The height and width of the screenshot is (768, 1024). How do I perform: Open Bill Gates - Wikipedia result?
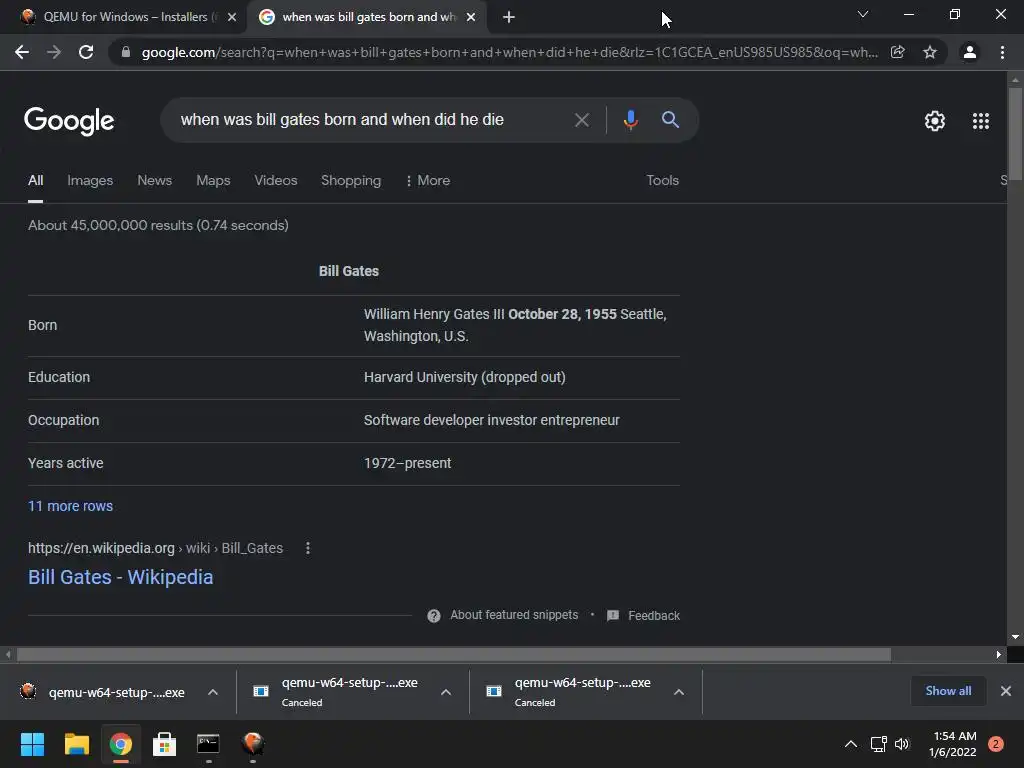[x=120, y=577]
